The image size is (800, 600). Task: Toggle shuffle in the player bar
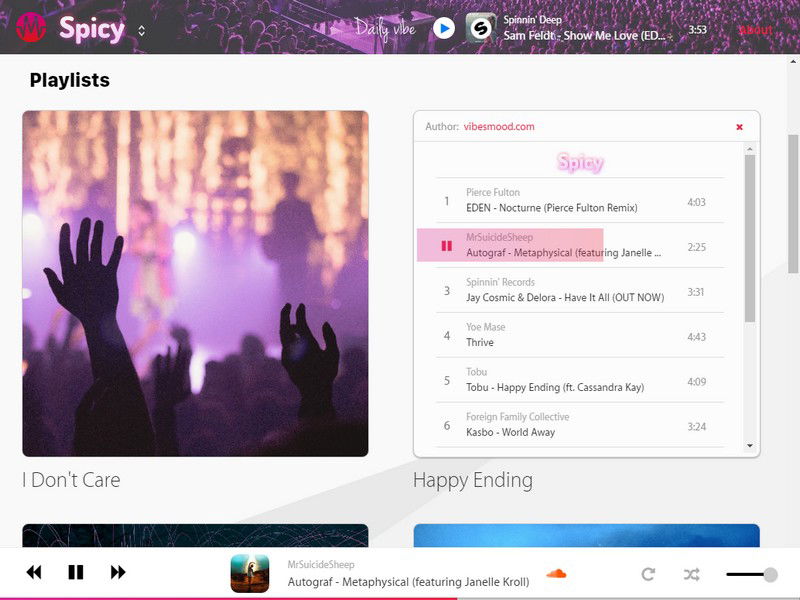[692, 574]
